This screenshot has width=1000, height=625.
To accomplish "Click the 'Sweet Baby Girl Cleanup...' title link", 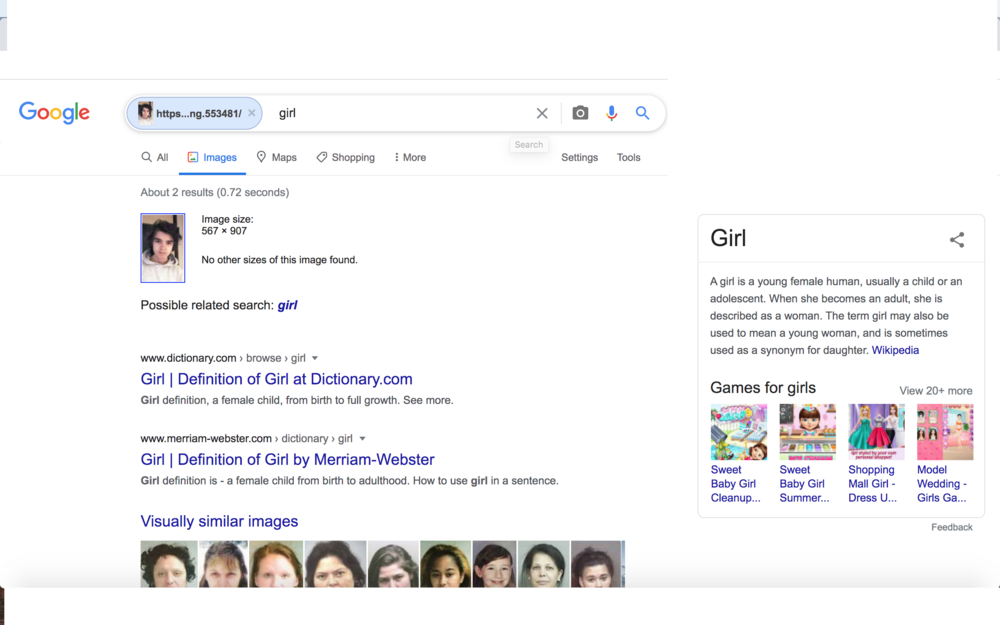I will pyautogui.click(x=736, y=484).
